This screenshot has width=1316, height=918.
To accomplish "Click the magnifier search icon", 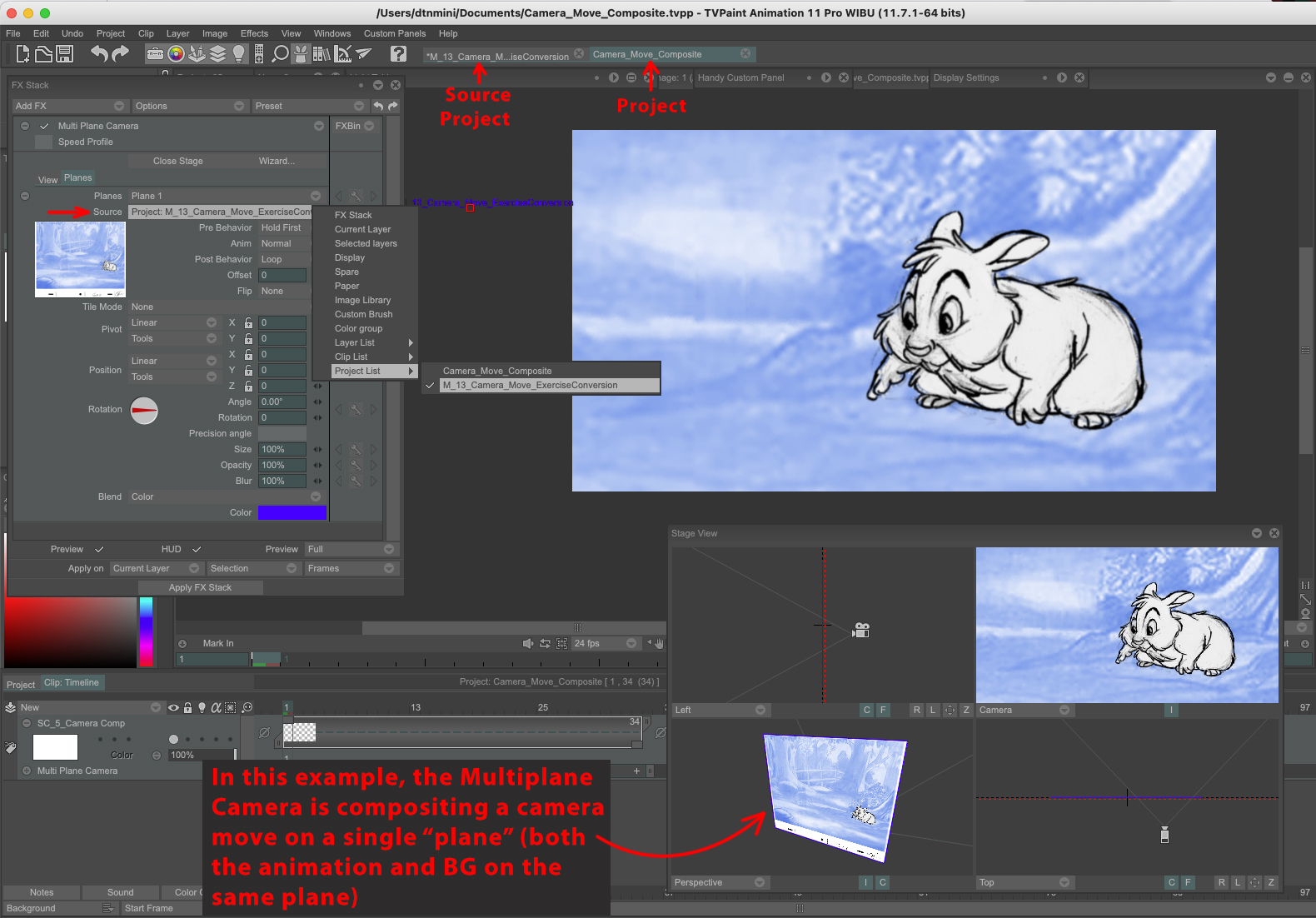I will pyautogui.click(x=281, y=54).
